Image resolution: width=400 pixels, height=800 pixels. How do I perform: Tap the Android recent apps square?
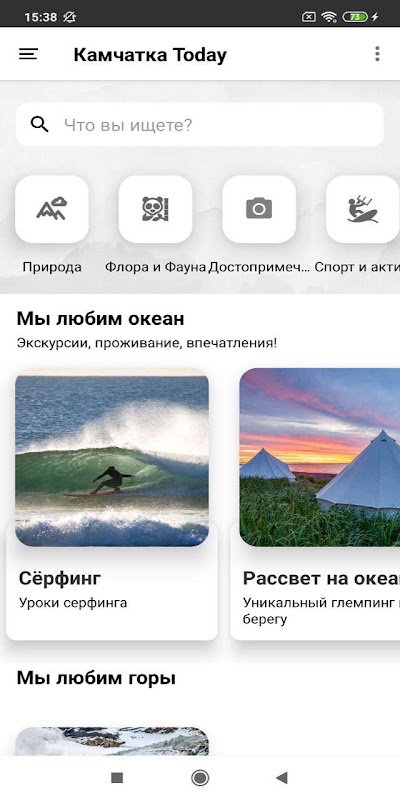[117, 778]
